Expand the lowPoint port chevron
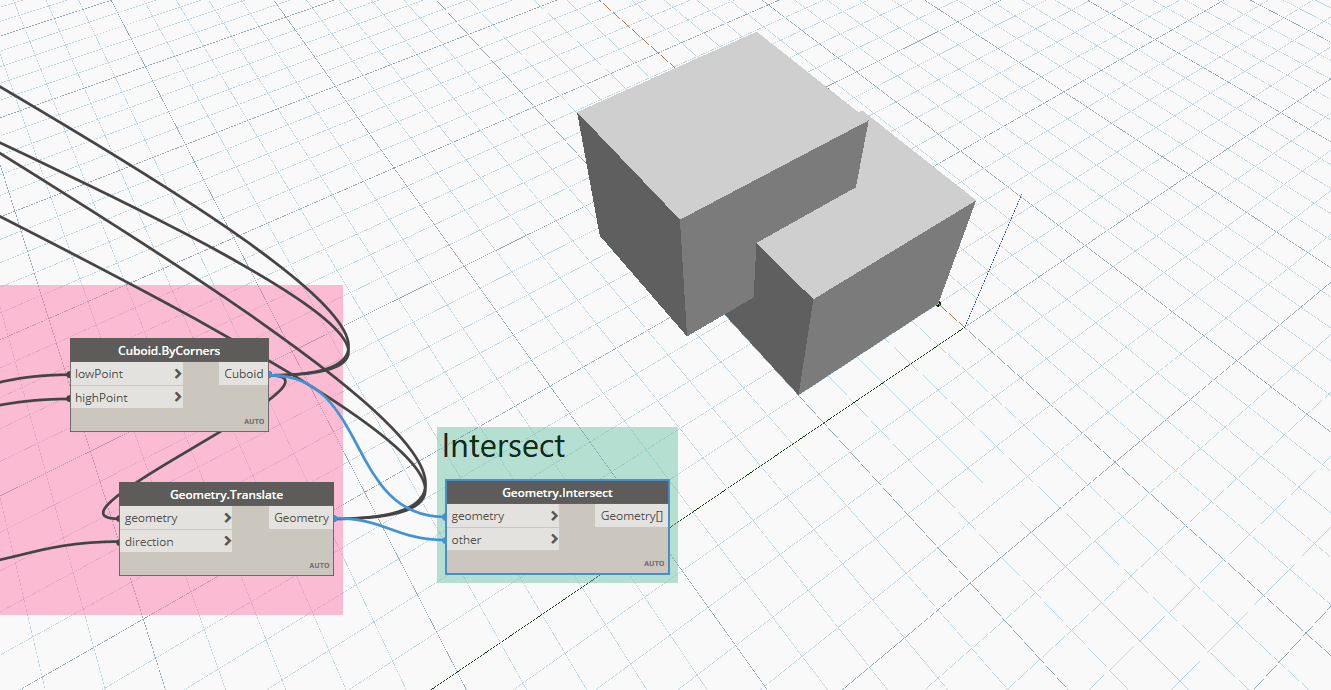The width and height of the screenshot is (1331, 690). 177,374
